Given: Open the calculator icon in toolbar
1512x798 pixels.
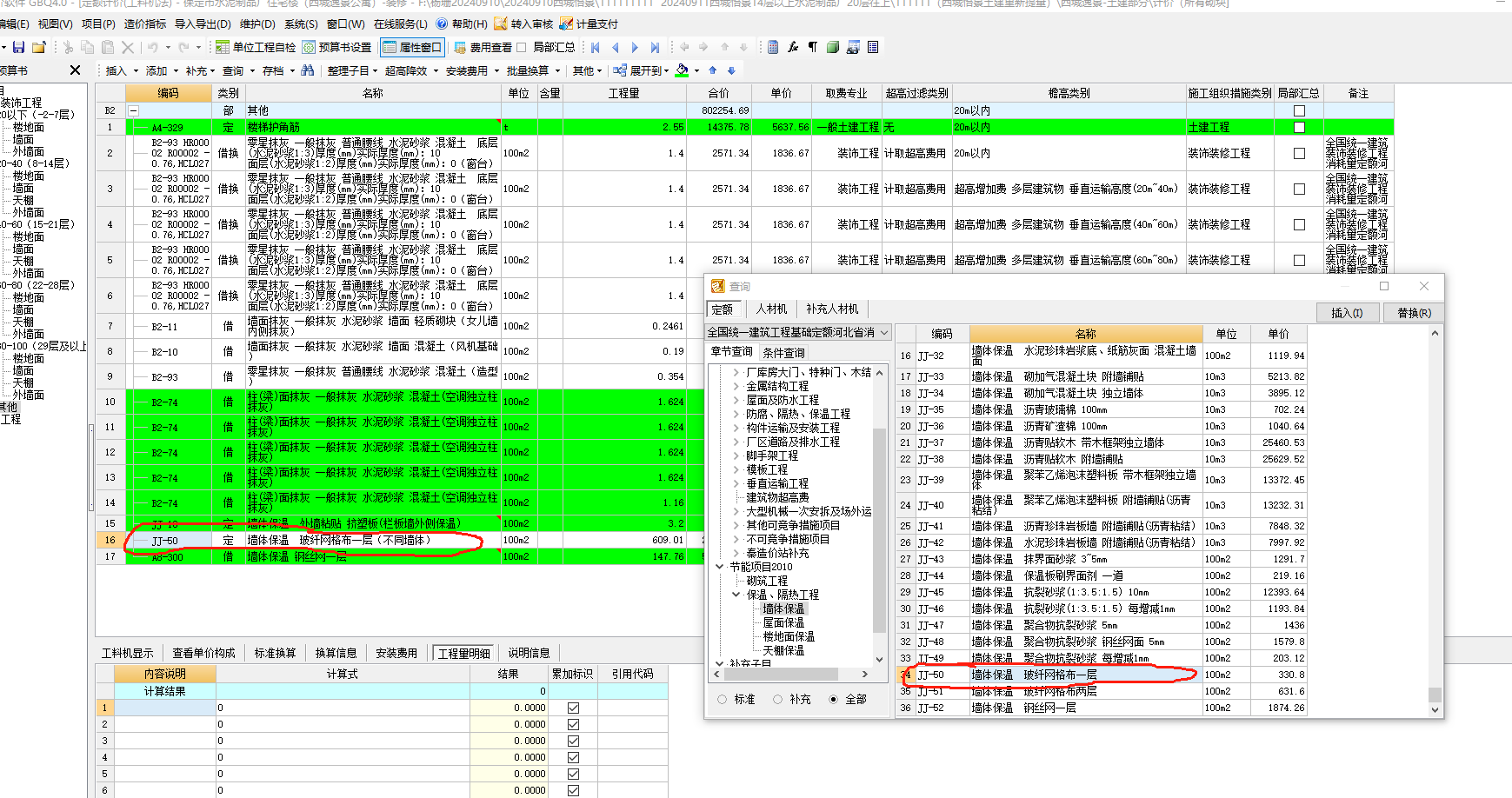Looking at the screenshot, I should point(773,47).
